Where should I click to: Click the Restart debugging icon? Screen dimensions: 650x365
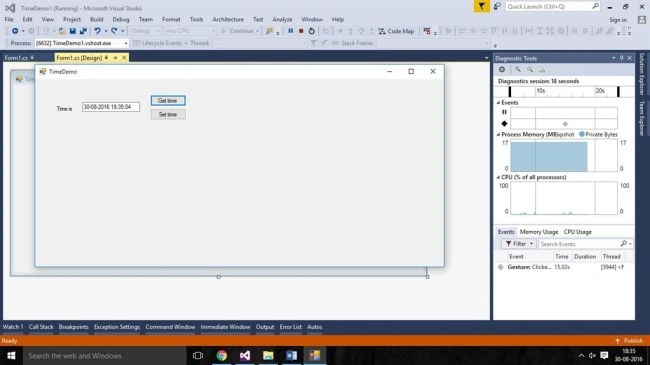pyautogui.click(x=311, y=31)
